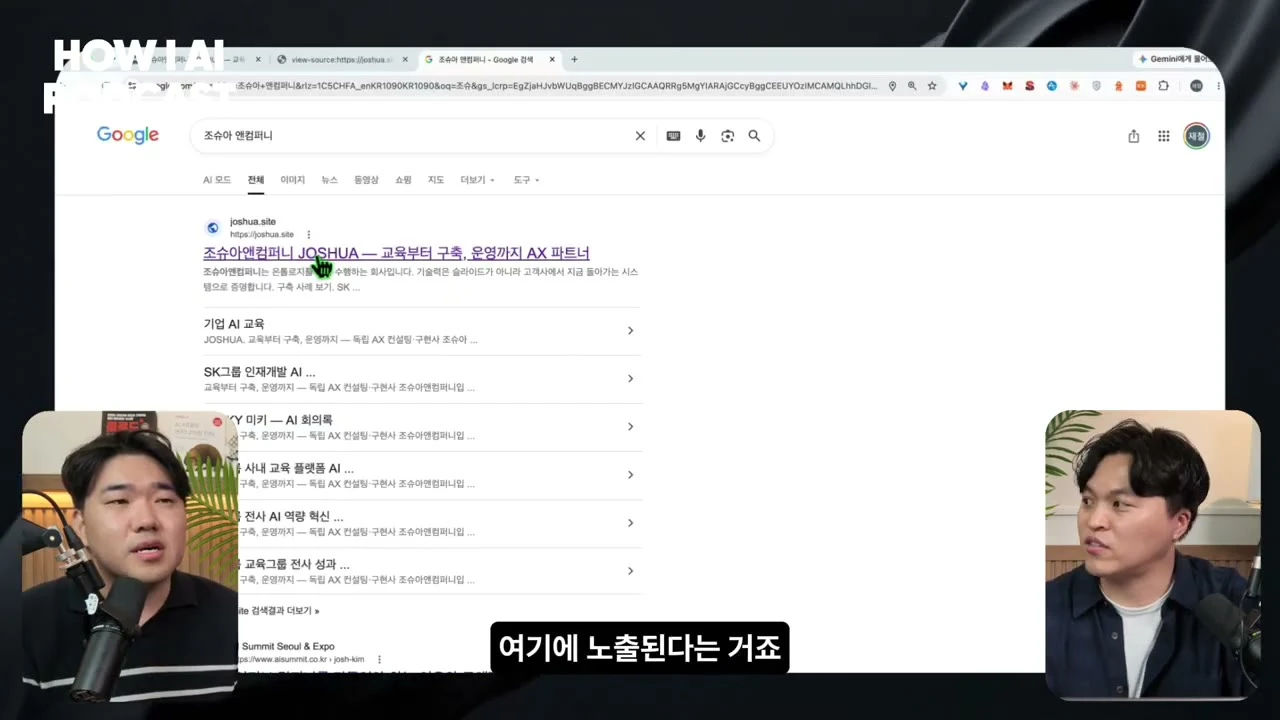Screen dimensions: 1280x720
Task: Open the SK그룹 인재개발 AI sitelink chevron
Action: (630, 379)
